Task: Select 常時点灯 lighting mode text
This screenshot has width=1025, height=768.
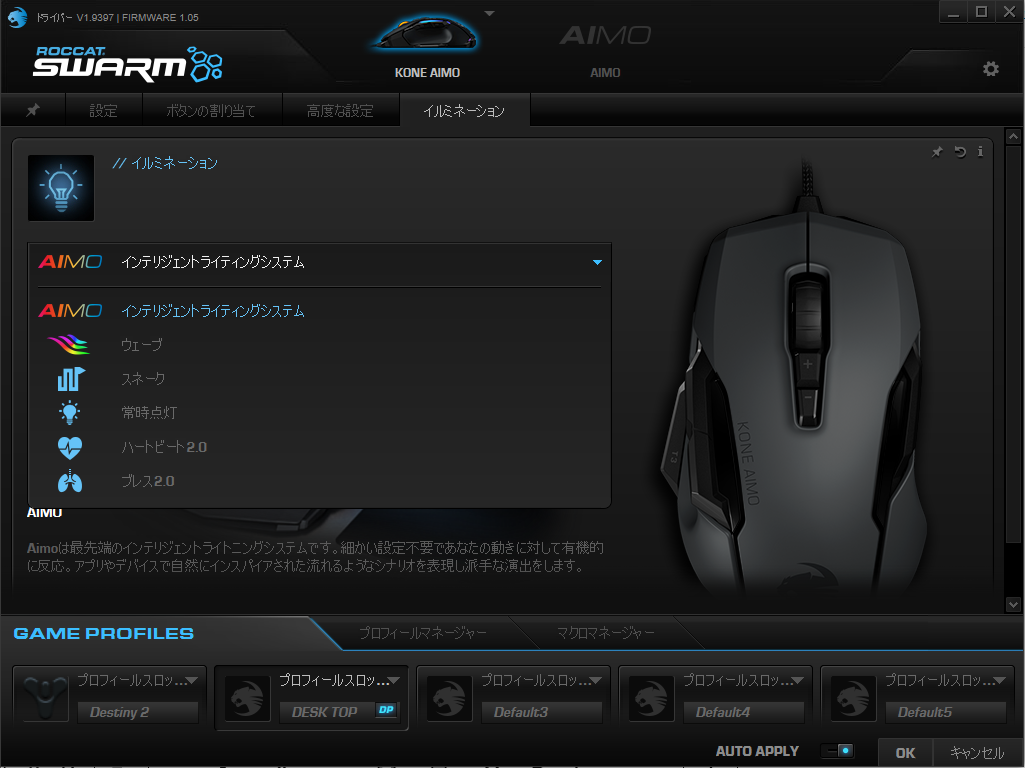Action: (149, 412)
